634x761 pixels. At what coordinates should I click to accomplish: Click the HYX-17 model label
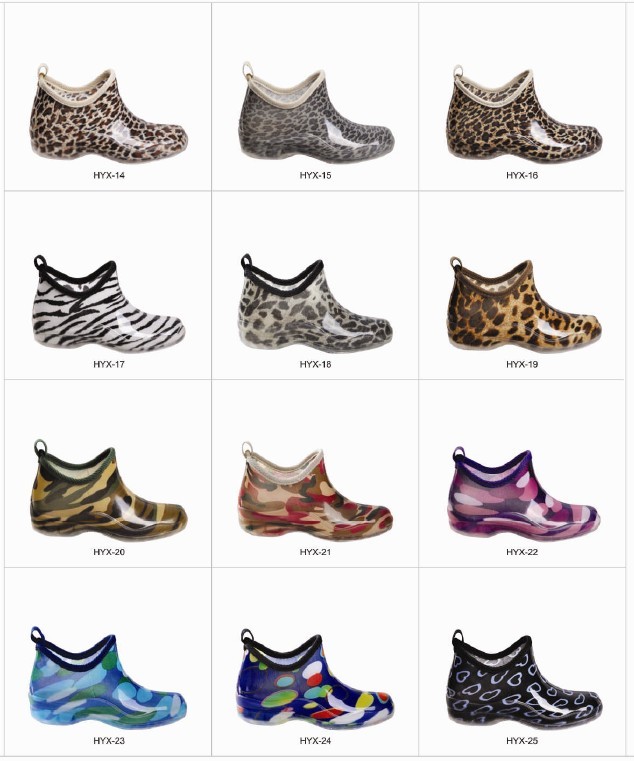click(109, 364)
